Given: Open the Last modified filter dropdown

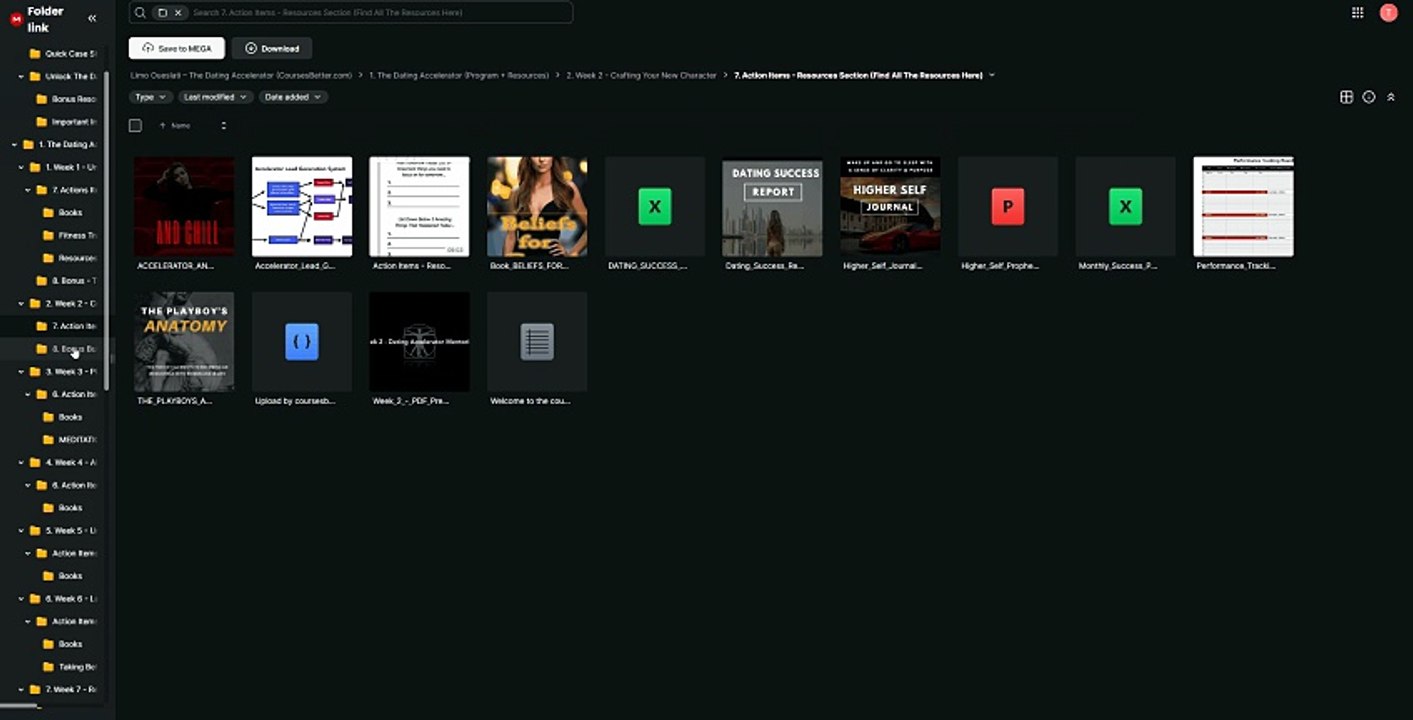Looking at the screenshot, I should (216, 97).
